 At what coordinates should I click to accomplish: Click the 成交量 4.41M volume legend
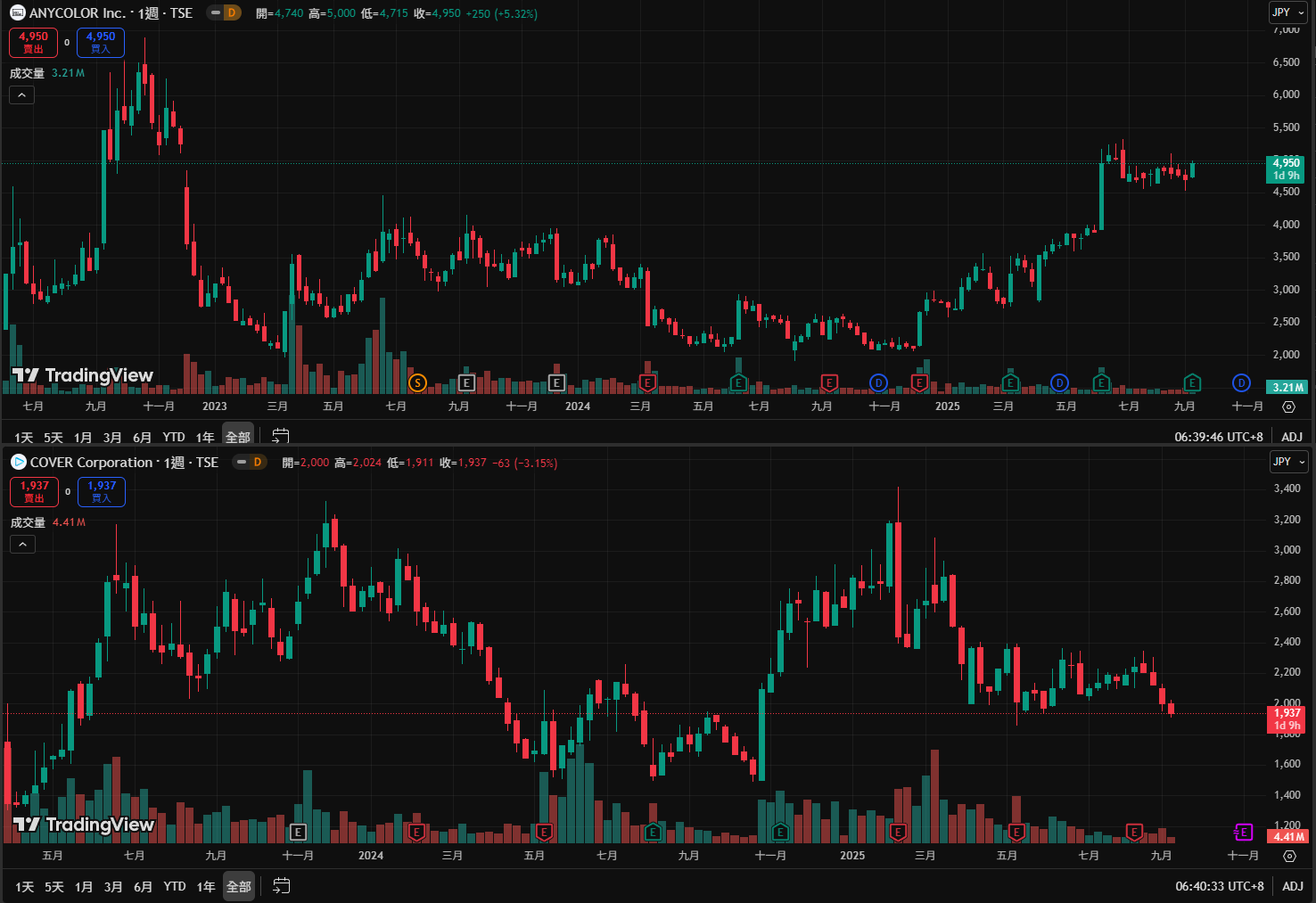48,522
